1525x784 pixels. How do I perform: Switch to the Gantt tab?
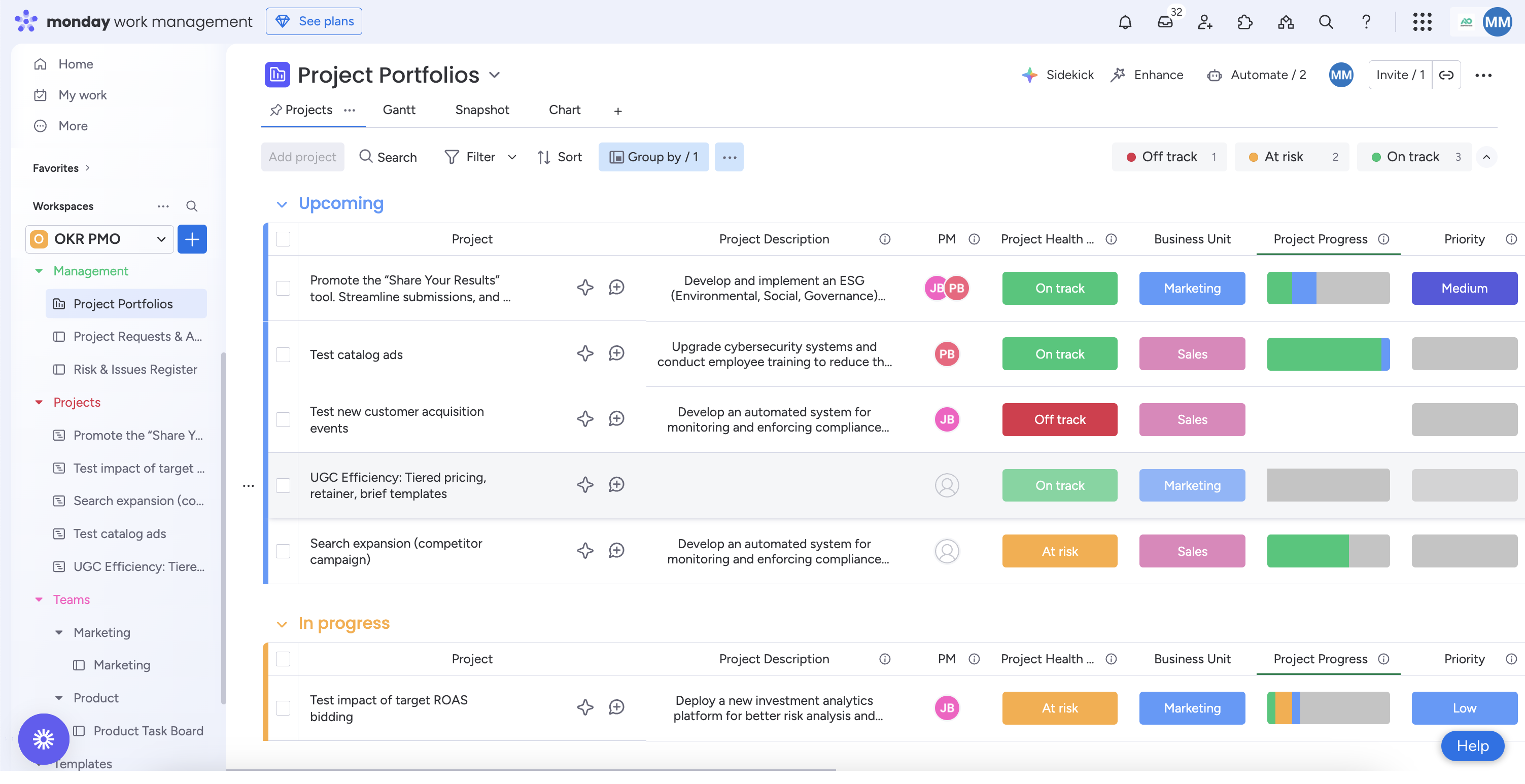point(398,110)
